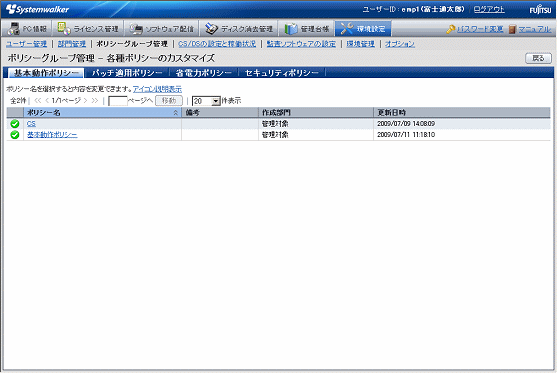Open the ソフトウェア配信 toolbar tab

[x=162, y=28]
